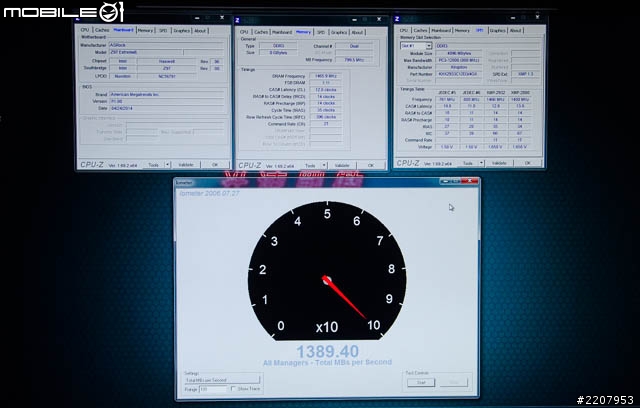This screenshot has height=408, width=640.
Task: Switch to the Caches tab in the Memory CPU-Z window
Action: (261, 32)
